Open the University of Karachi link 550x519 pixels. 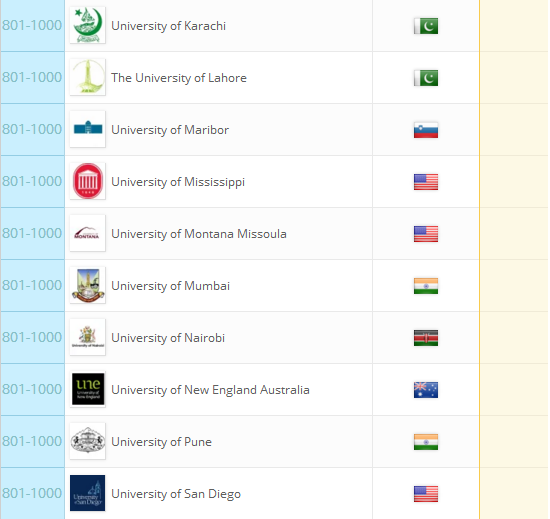[168, 26]
